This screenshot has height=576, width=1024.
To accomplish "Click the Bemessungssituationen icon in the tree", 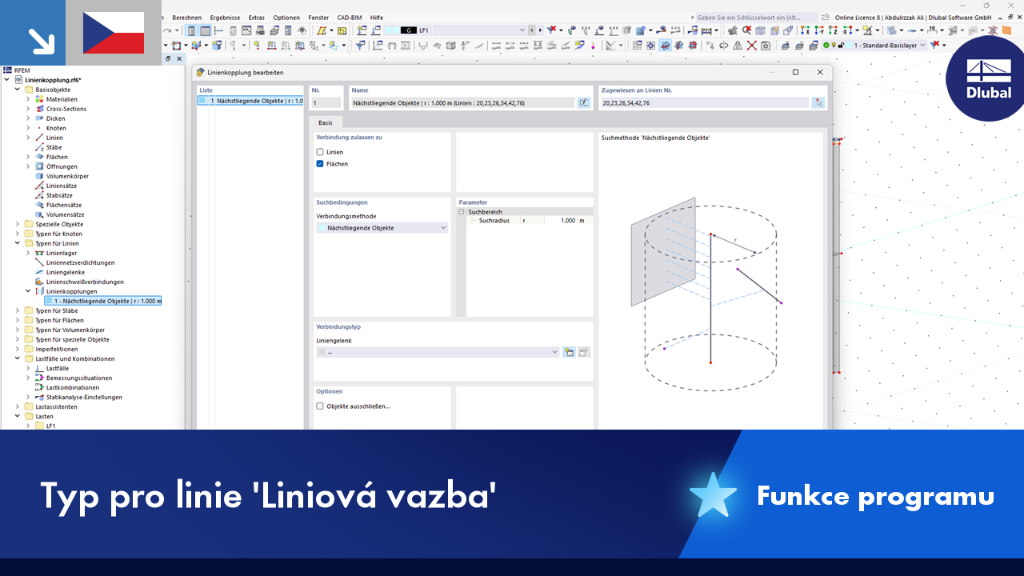I will click(x=39, y=378).
